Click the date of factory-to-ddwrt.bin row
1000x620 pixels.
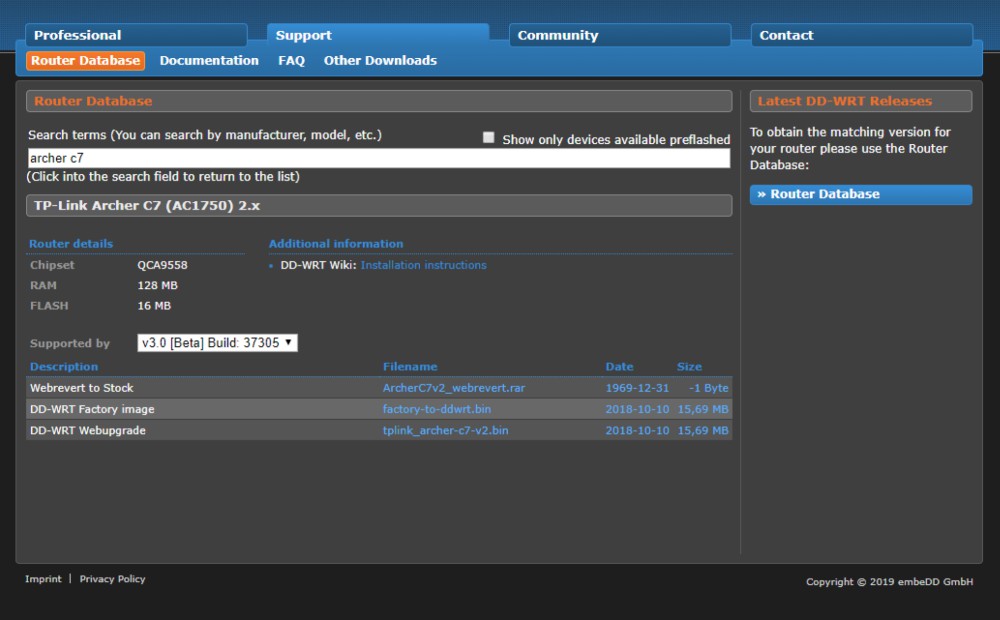tap(637, 409)
